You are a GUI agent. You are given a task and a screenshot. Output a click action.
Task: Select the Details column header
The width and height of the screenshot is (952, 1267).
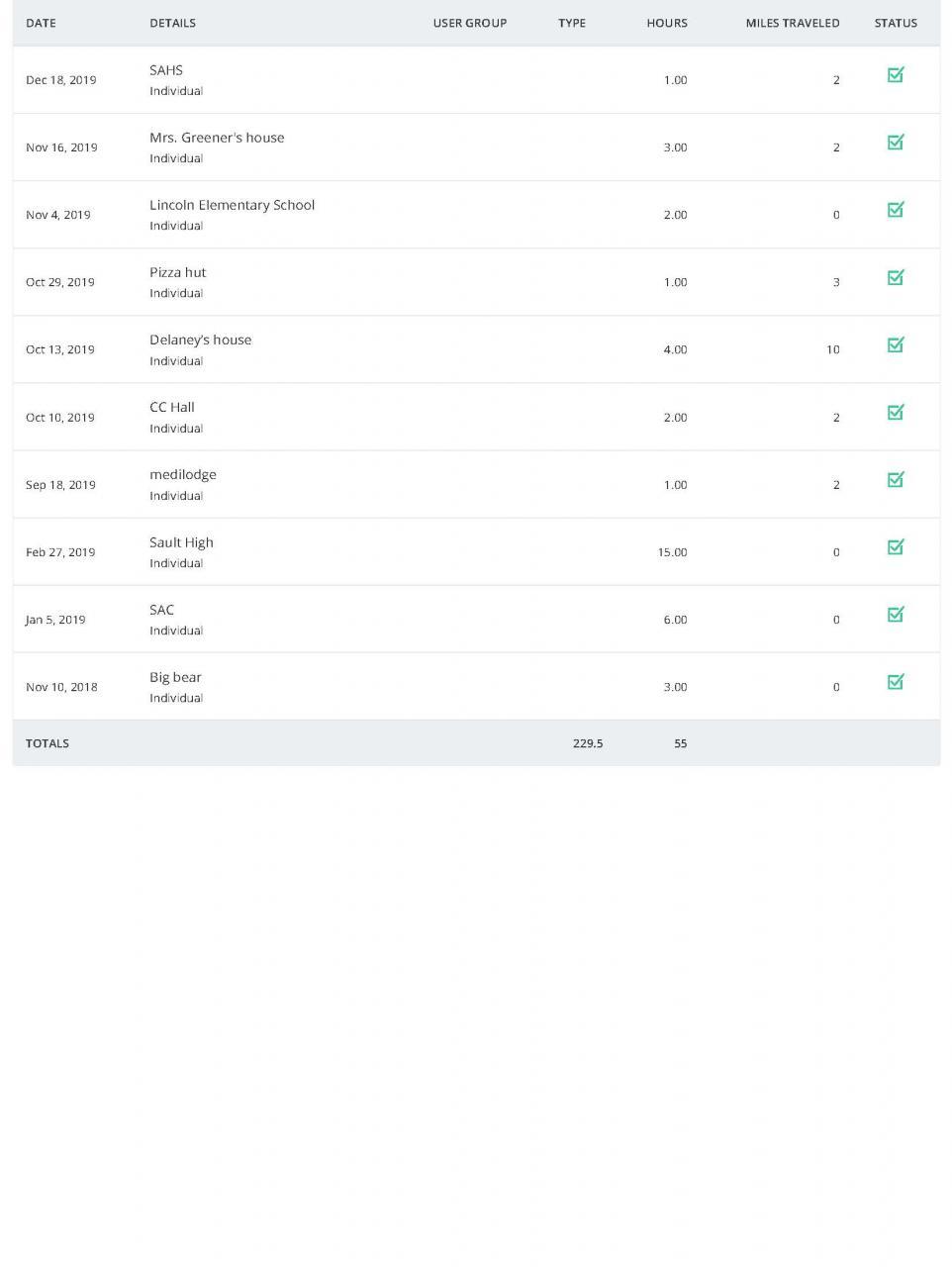[172, 23]
